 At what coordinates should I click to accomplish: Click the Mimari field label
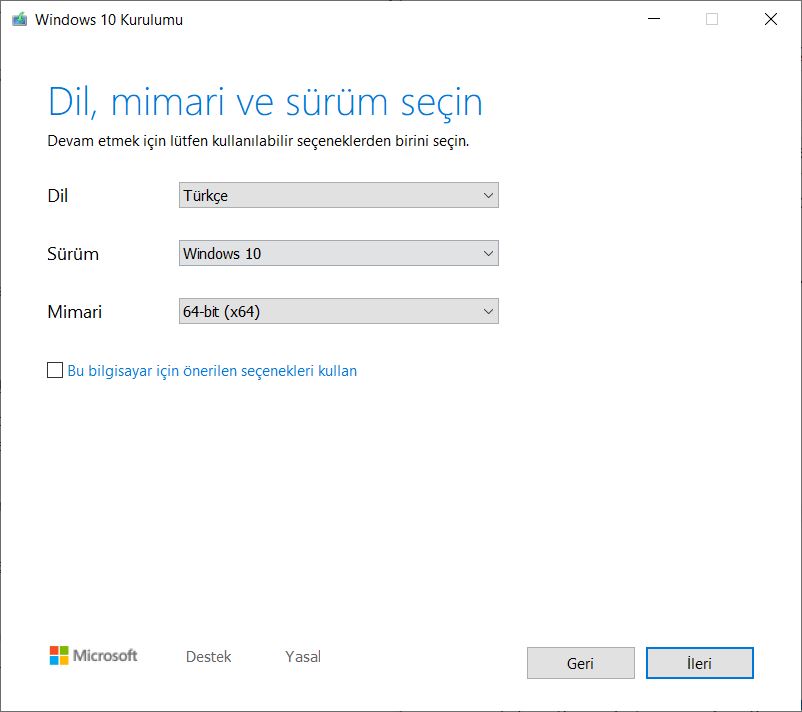(75, 312)
